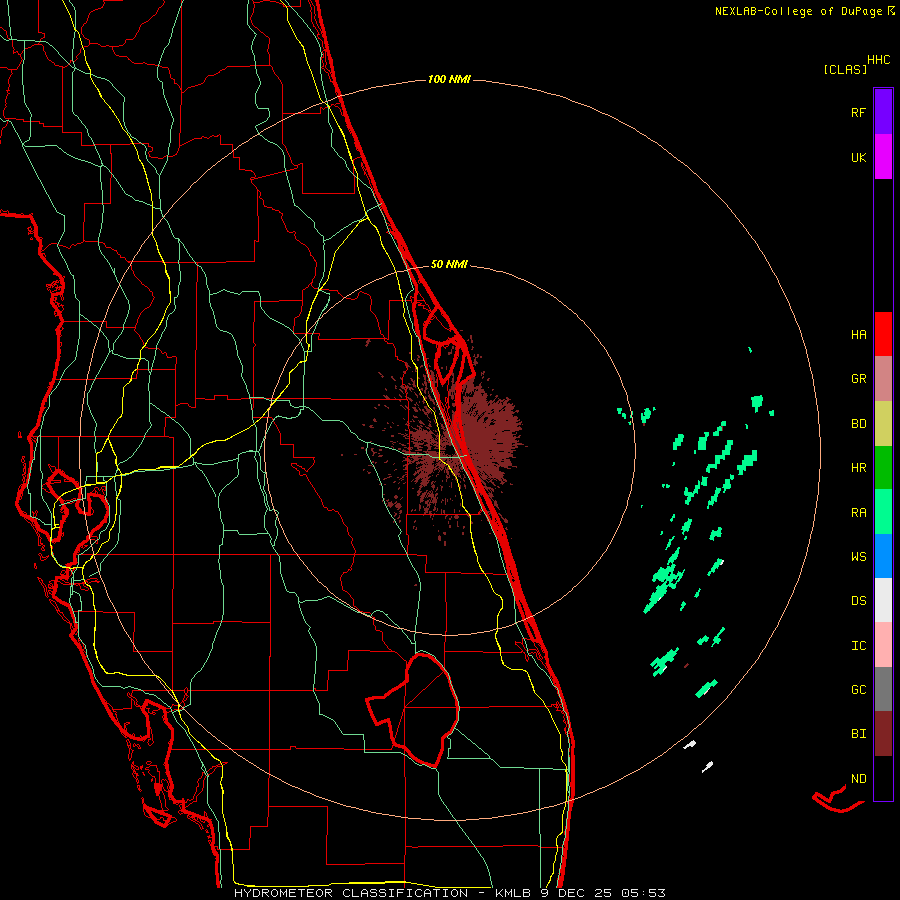Click the magenta UK legend color swatch
900x900 pixels.
(883, 157)
